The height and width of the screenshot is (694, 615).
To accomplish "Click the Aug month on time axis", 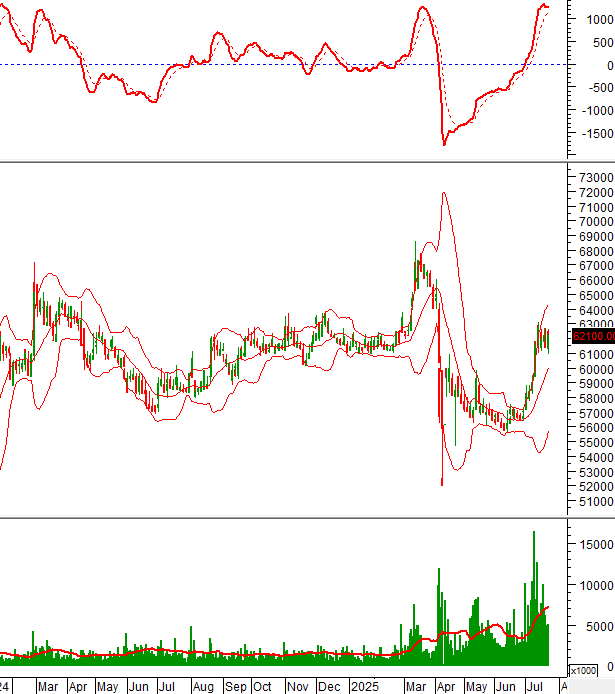I will [203, 687].
